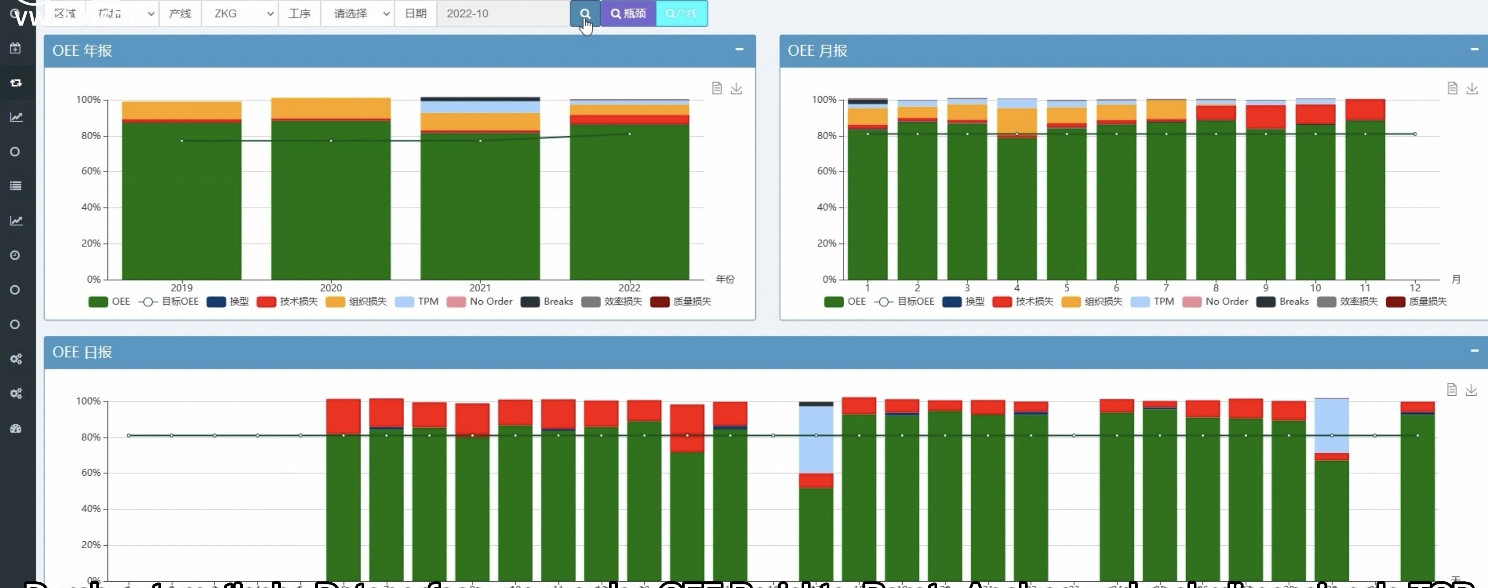Download OEE 月报 chart as image
This screenshot has width=1488, height=588.
1472,88
